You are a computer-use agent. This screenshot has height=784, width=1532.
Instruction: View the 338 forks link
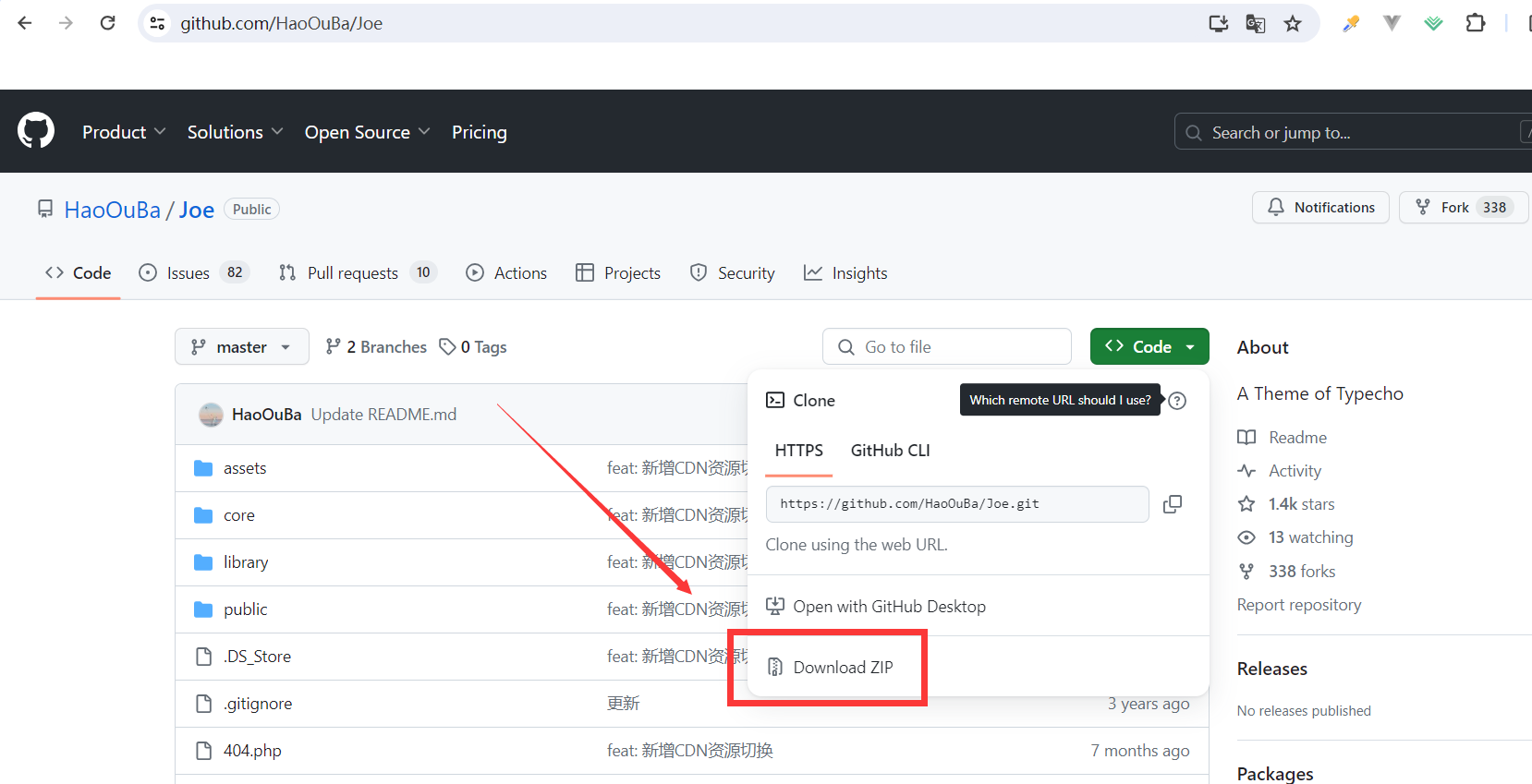click(1287, 572)
